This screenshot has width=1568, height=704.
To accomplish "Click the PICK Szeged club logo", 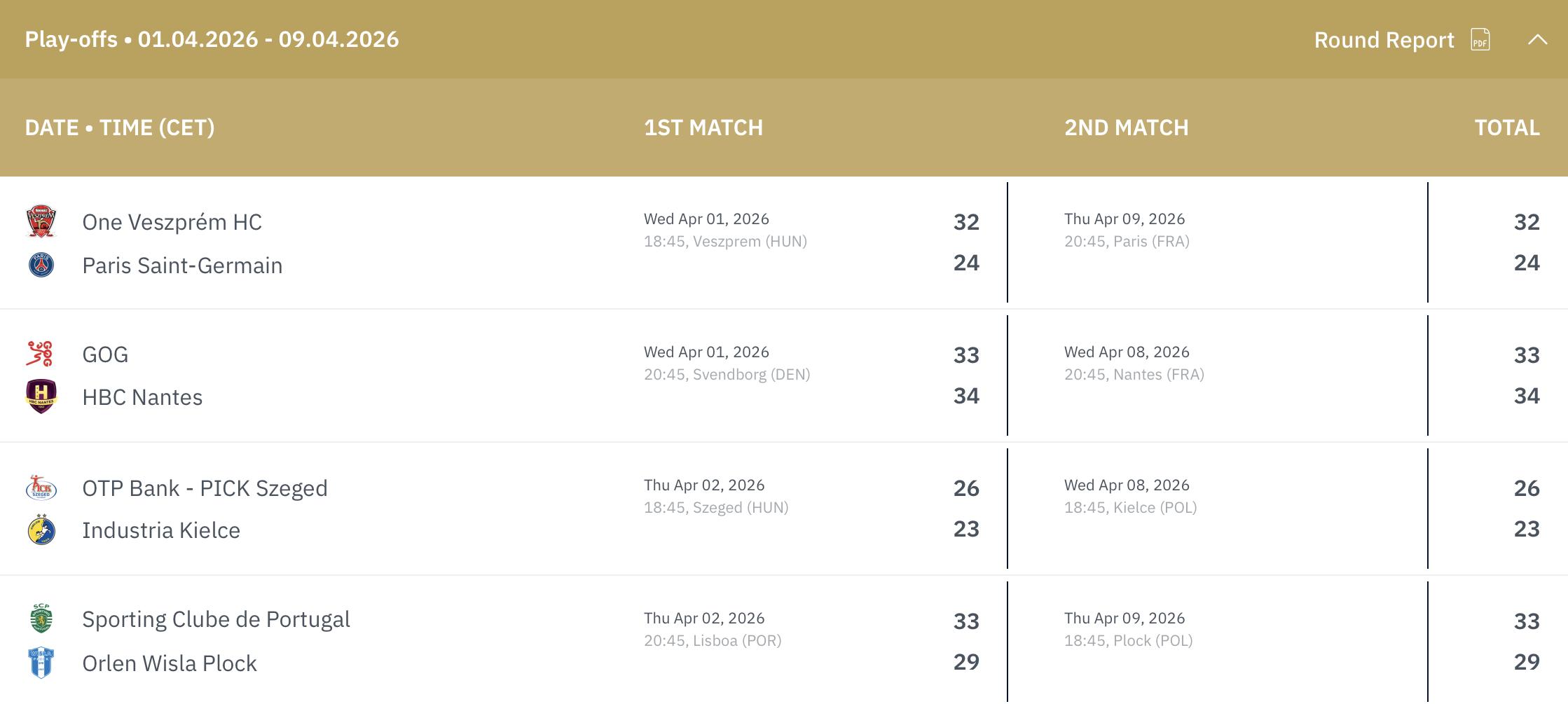I will [41, 488].
